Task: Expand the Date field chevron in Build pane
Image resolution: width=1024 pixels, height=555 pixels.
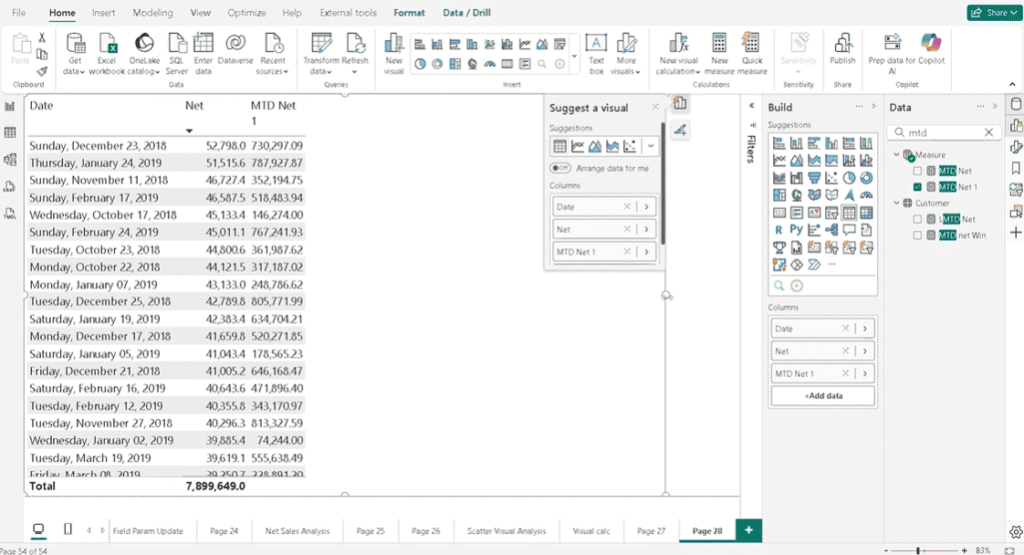Action: 865,328
